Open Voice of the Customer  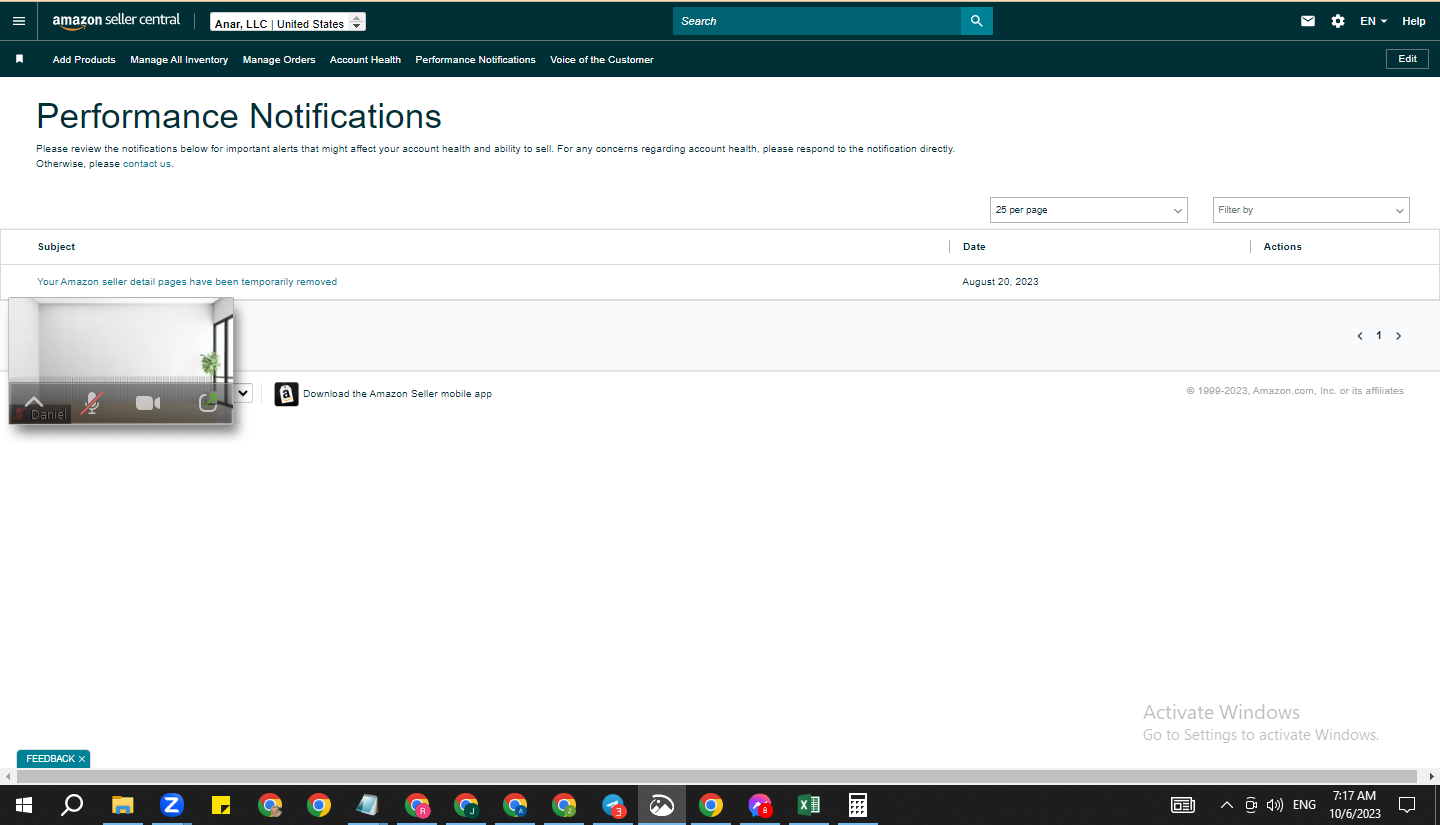click(x=601, y=60)
